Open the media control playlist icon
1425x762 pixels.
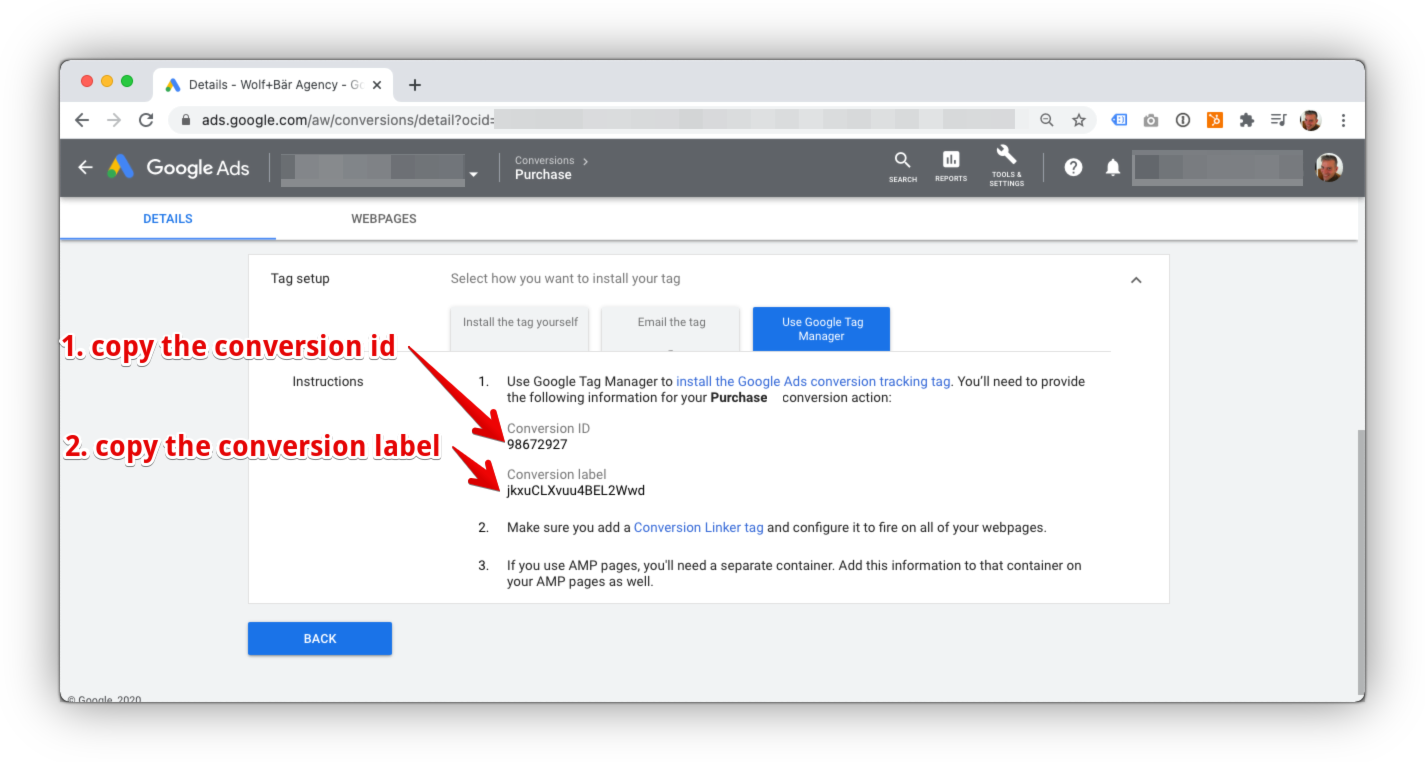[x=1278, y=120]
